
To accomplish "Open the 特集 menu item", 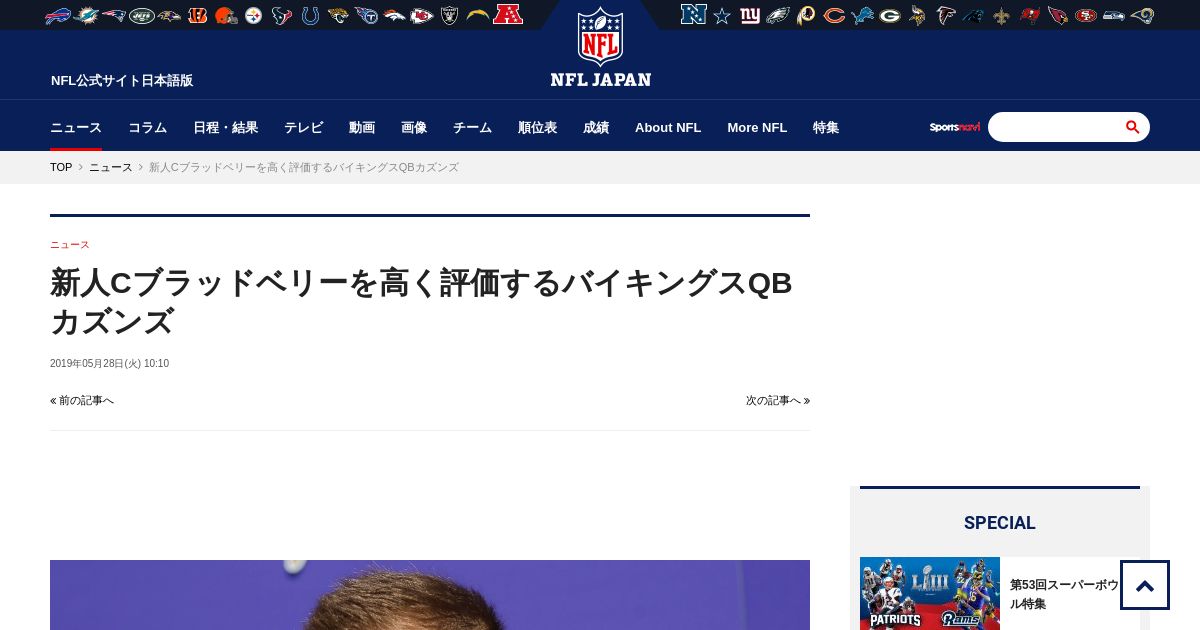I will coord(826,127).
